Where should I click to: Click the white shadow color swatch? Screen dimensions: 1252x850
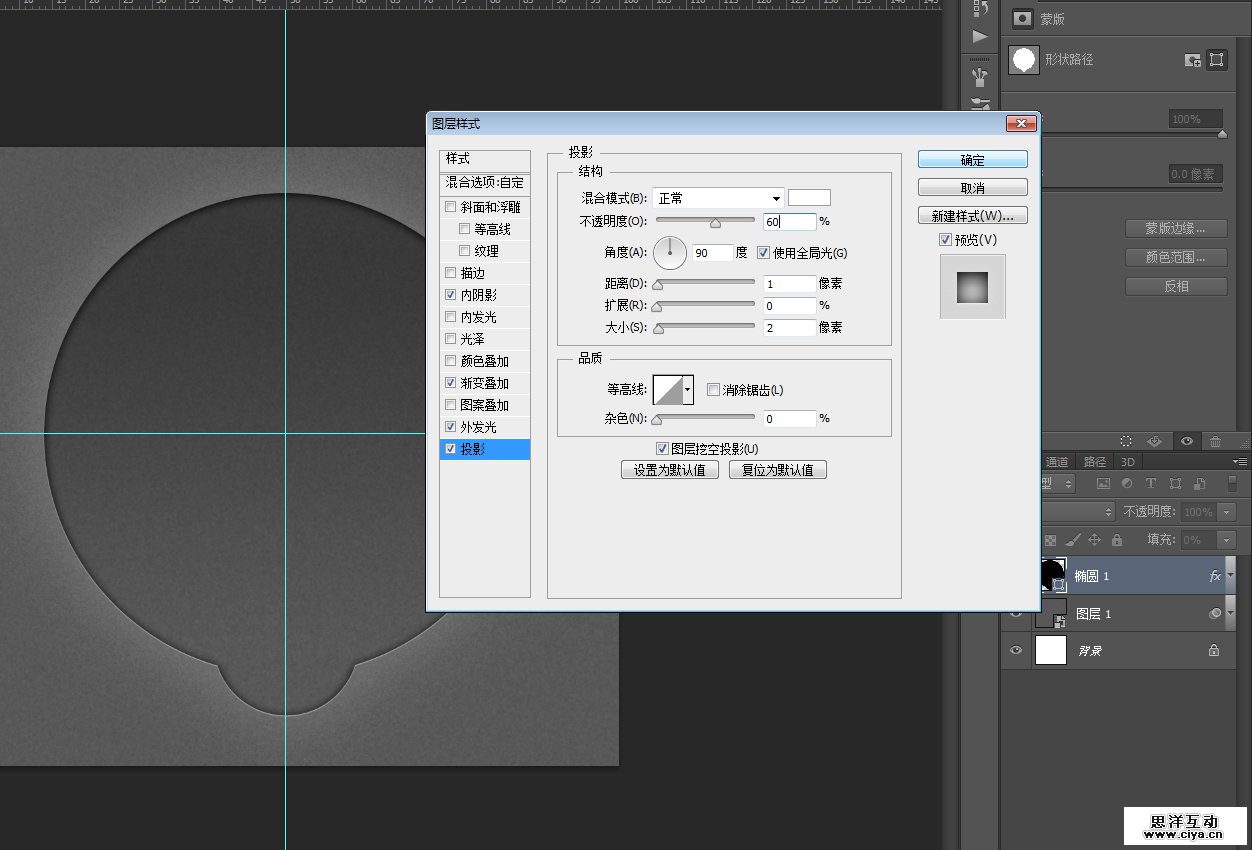pyautogui.click(x=809, y=198)
